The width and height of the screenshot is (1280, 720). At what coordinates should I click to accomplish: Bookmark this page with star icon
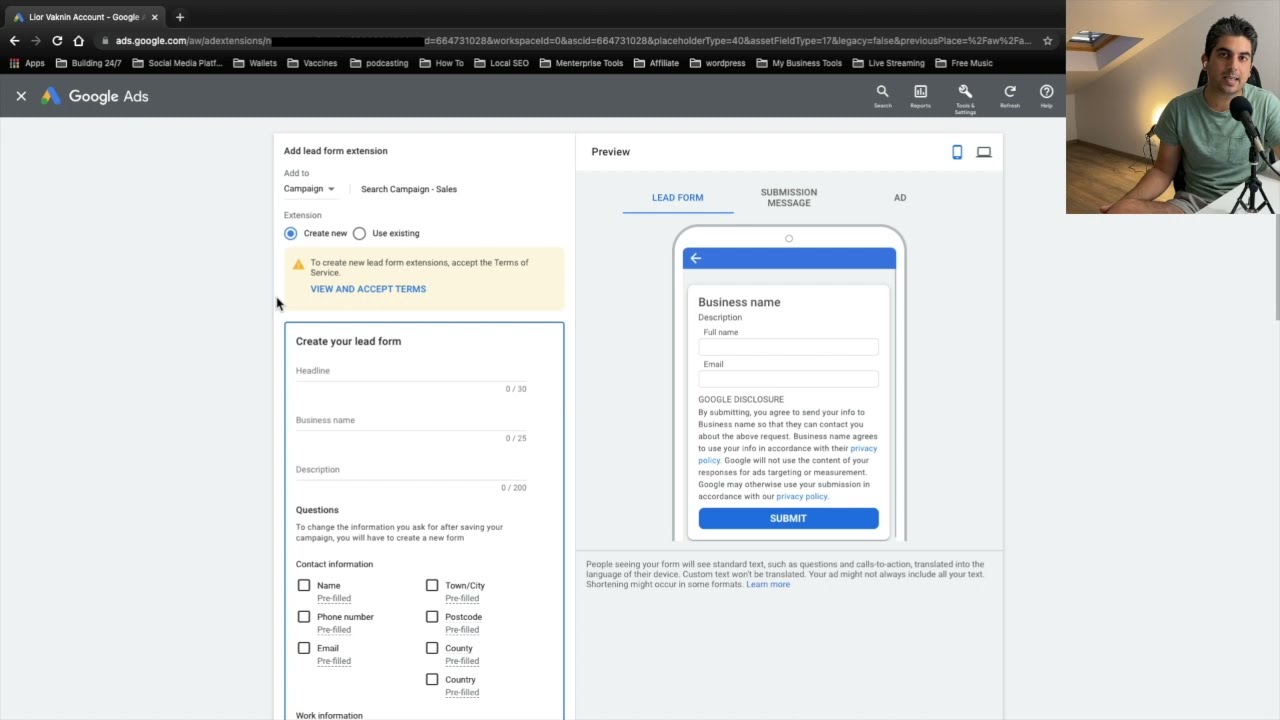[x=1047, y=41]
